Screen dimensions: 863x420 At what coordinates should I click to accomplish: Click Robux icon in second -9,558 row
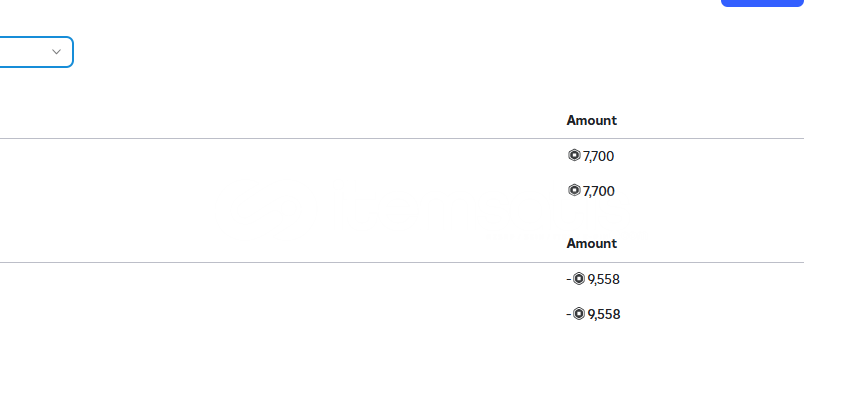pos(578,313)
